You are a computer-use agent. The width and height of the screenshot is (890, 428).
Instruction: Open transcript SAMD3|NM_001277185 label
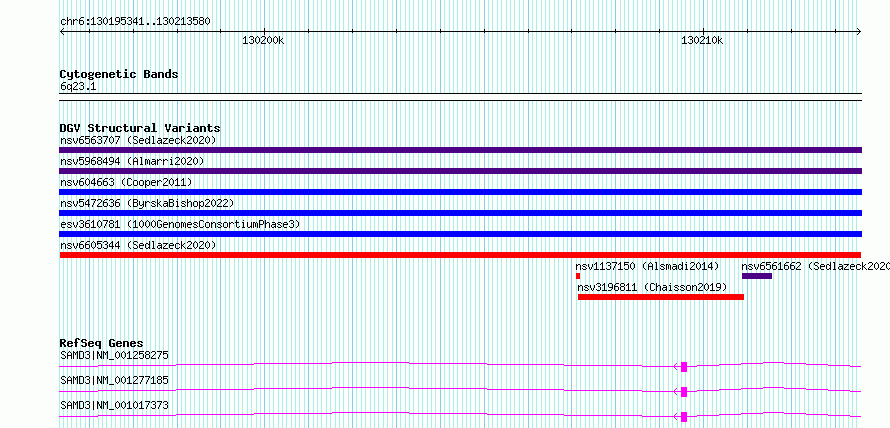click(x=114, y=380)
